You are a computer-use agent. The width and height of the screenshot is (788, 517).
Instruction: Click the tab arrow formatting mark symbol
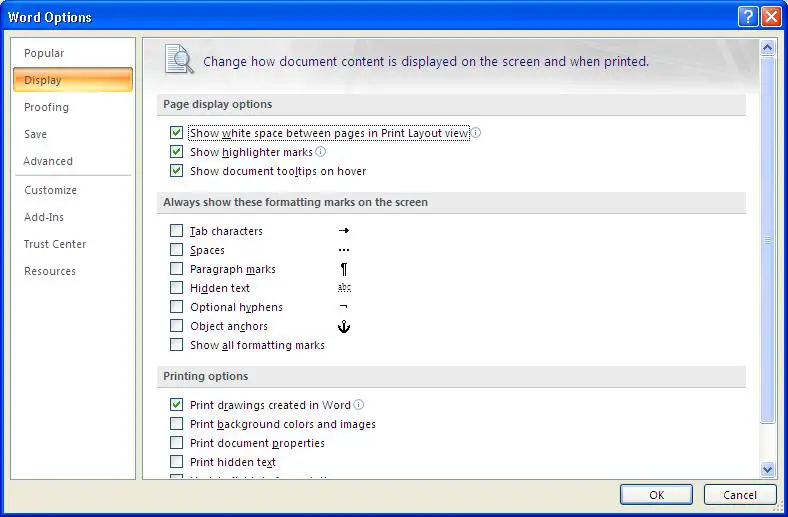[344, 231]
